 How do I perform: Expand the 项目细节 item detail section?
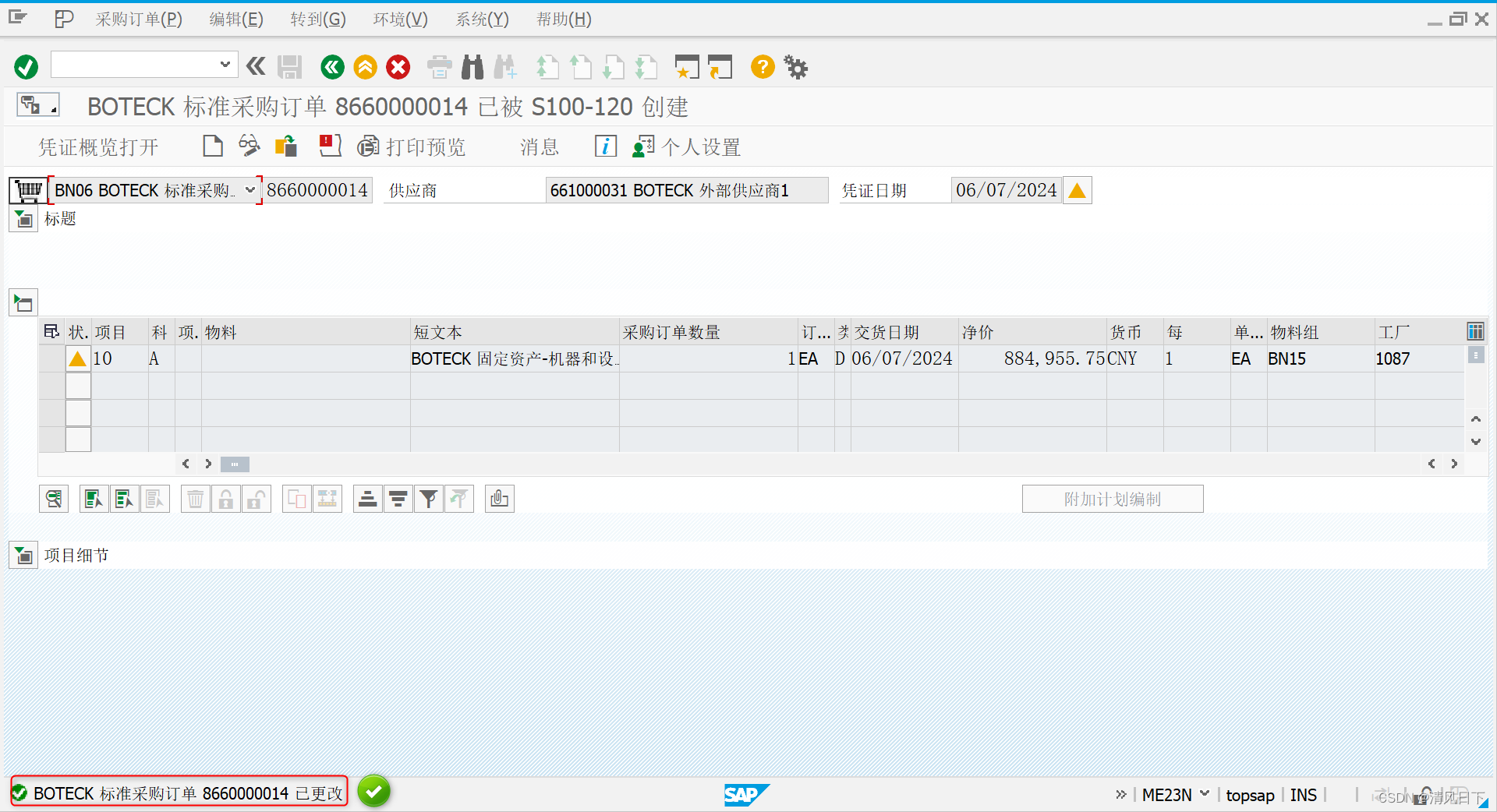pos(23,556)
